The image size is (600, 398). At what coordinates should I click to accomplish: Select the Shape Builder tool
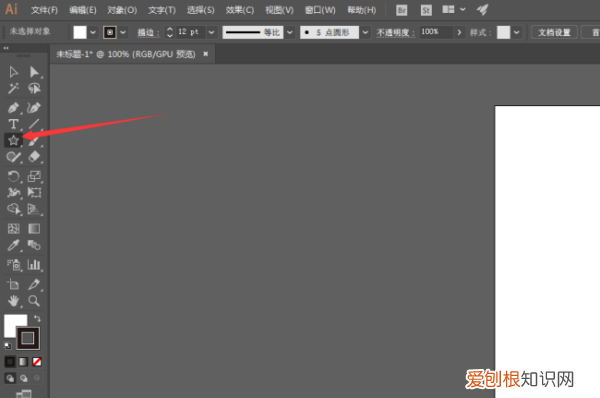pyautogui.click(x=13, y=209)
